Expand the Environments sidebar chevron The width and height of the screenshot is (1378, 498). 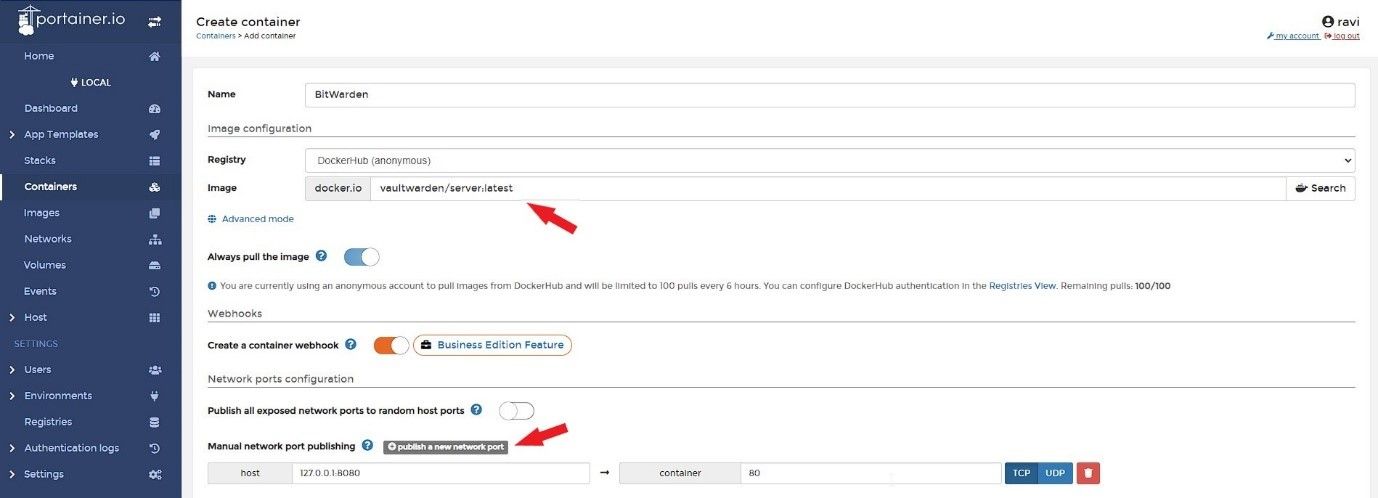11,396
